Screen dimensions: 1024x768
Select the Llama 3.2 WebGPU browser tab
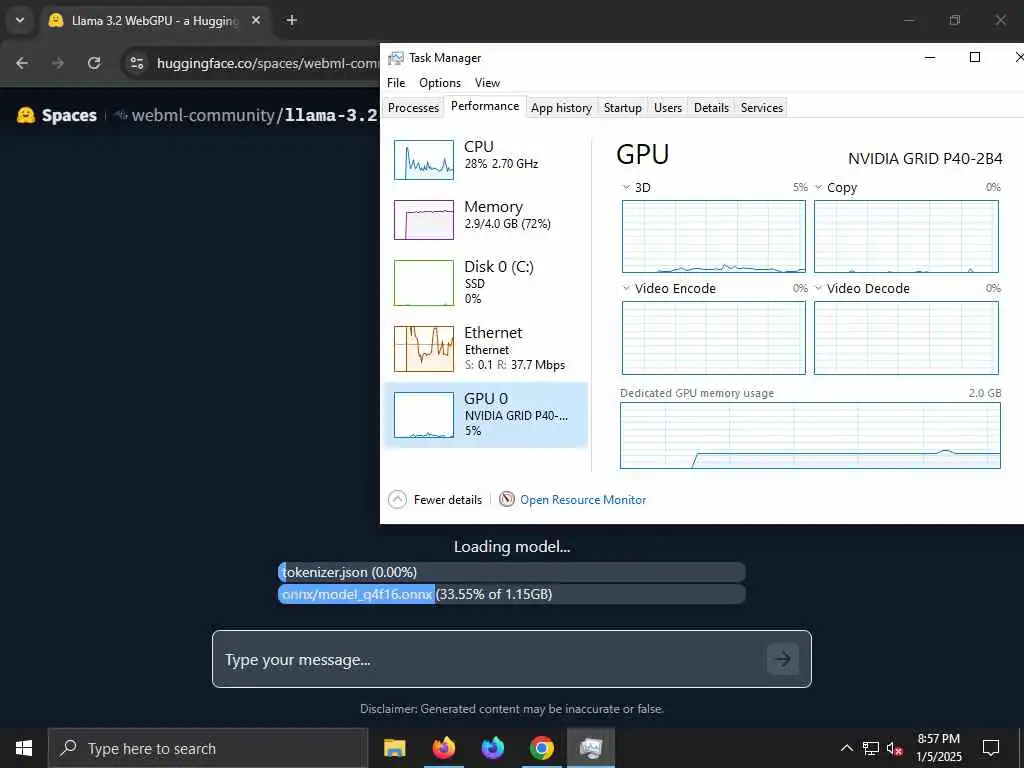coord(155,20)
